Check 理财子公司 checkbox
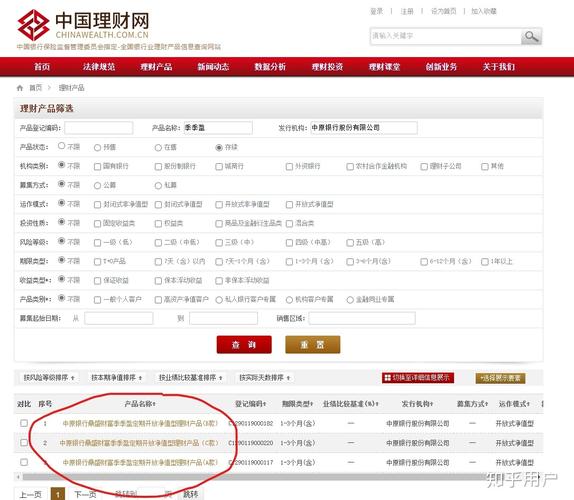574x500 pixels. [x=424, y=167]
